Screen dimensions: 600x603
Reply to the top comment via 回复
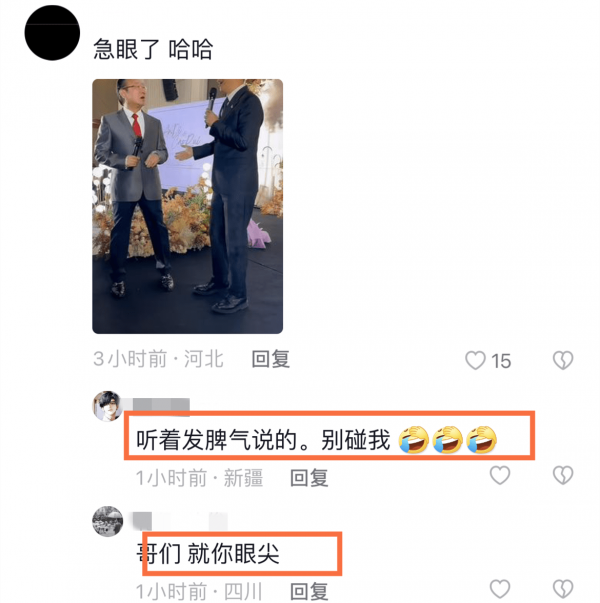click(271, 359)
